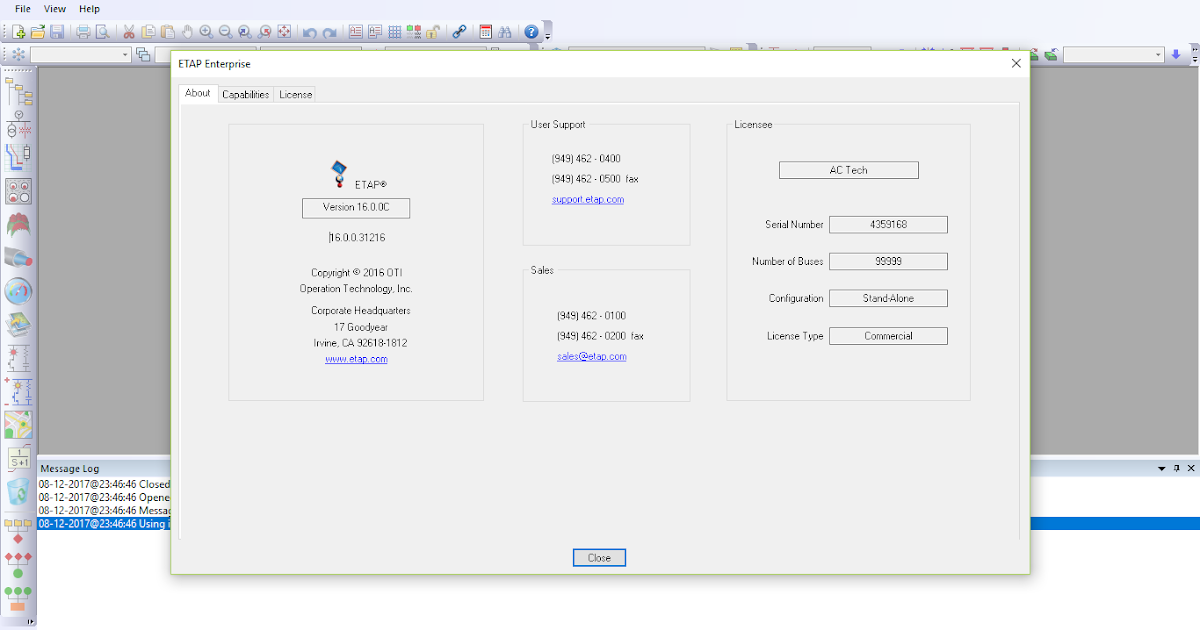Click the Zoom Out magnifier icon
Image resolution: width=1200 pixels, height=630 pixels.
[225, 32]
